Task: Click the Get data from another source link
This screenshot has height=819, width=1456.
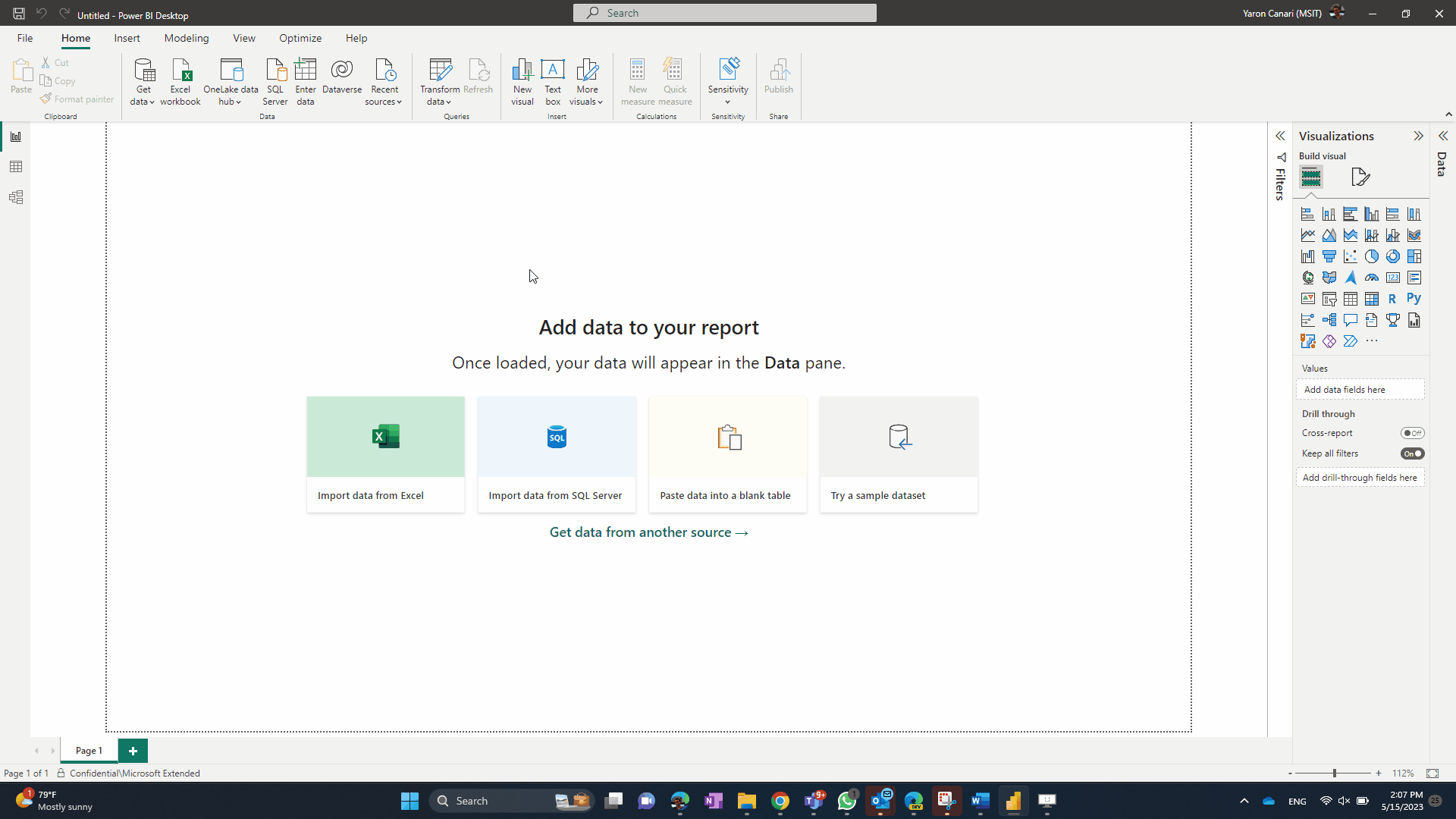Action: (x=648, y=532)
